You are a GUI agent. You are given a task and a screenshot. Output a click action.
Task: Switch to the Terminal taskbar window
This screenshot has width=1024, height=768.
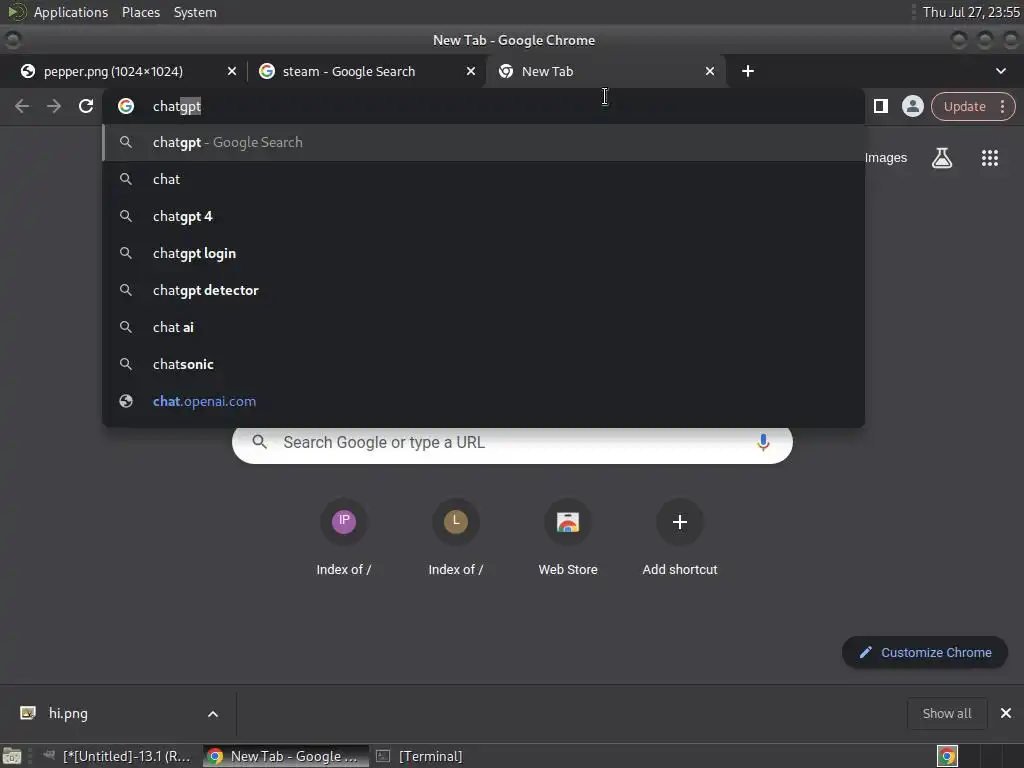(x=421, y=756)
